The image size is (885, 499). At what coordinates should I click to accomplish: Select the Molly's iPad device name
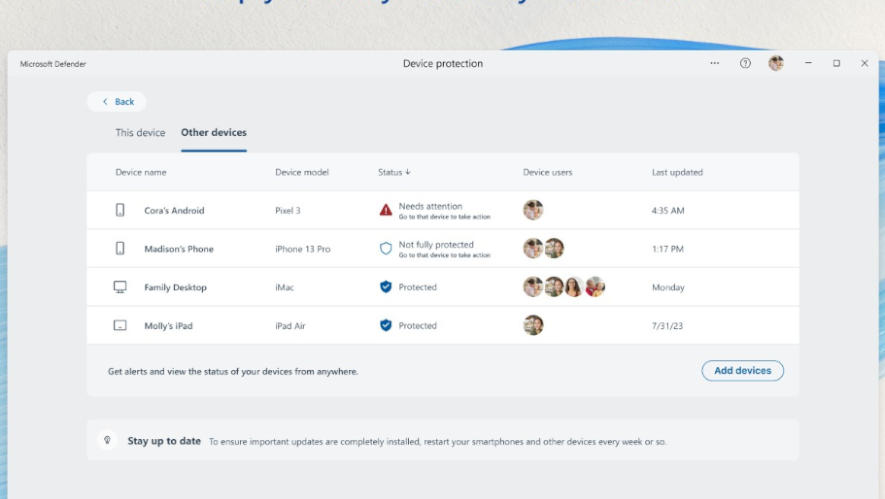[168, 326]
